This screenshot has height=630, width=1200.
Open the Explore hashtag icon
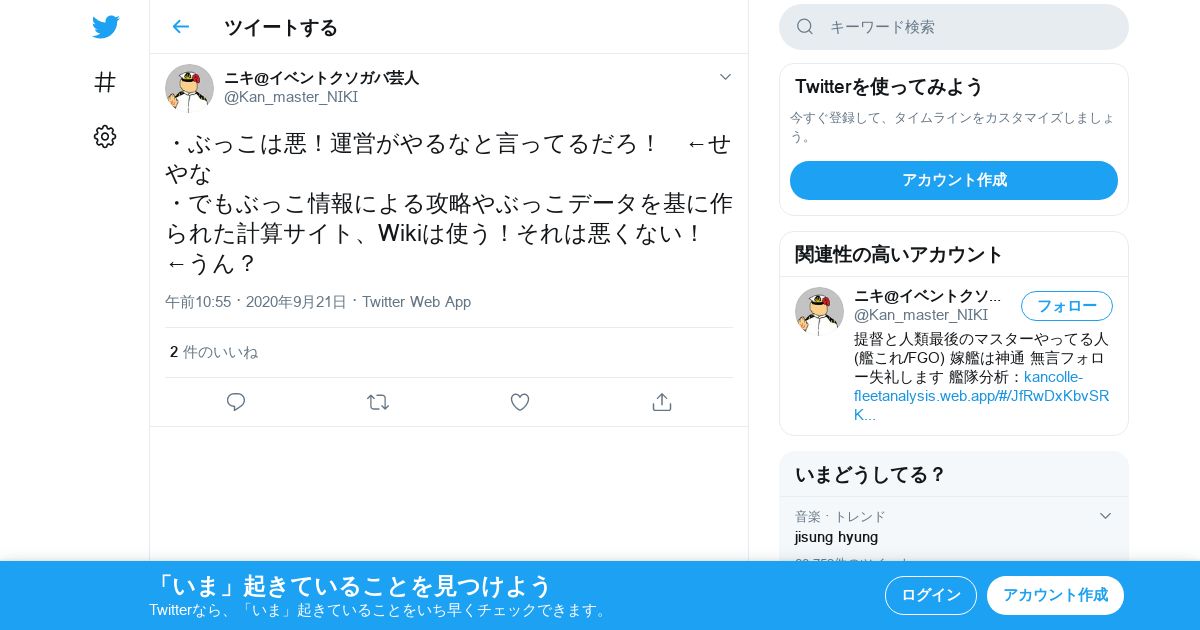pos(105,82)
